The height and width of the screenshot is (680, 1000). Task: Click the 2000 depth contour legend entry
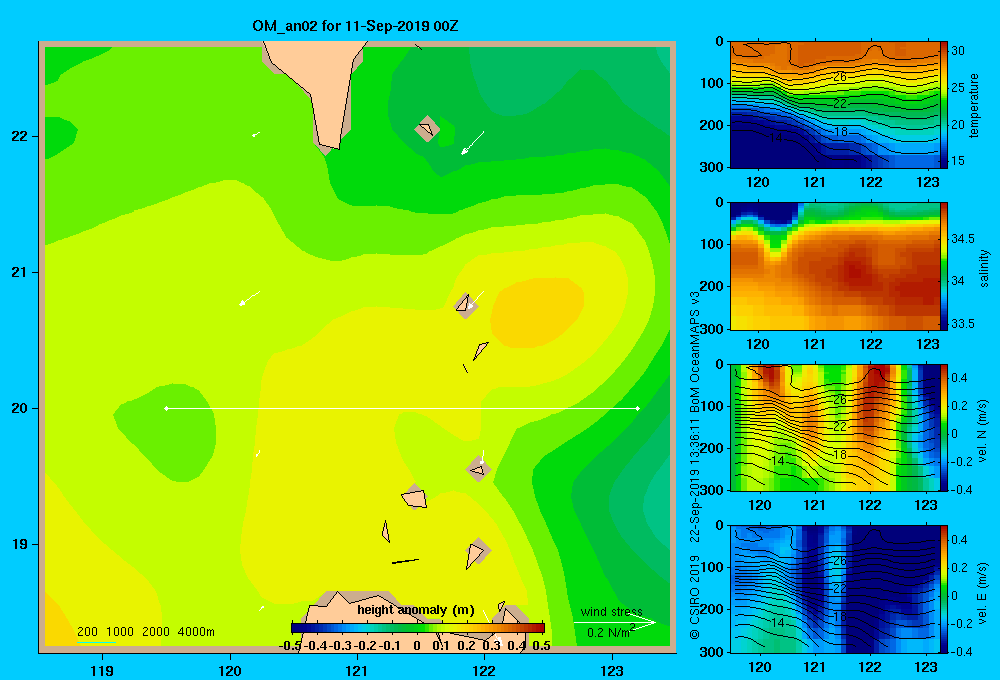[x=156, y=632]
